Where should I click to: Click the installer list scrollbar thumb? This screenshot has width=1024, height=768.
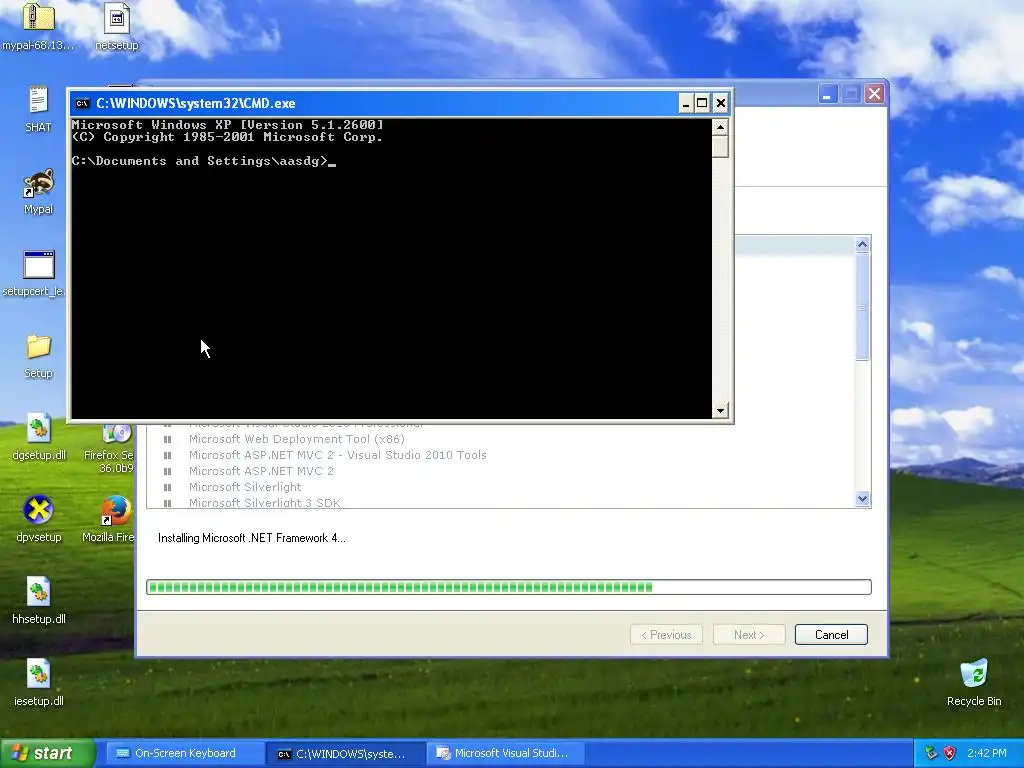862,306
